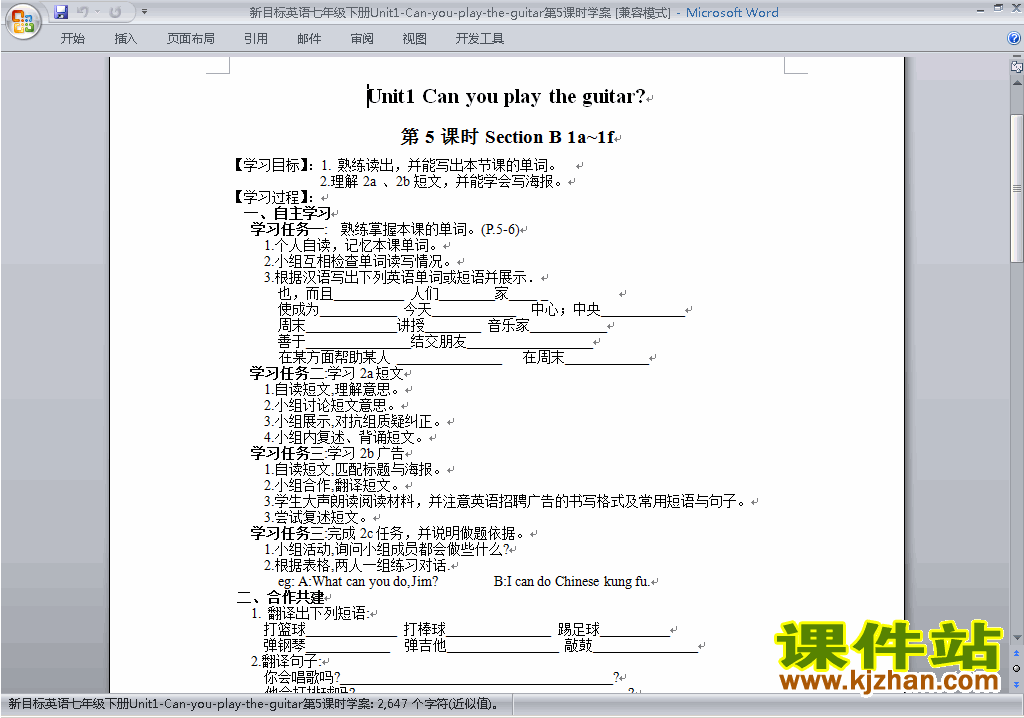Click the line '3.尝试复述短文。'
Screen dimensions: 1024x718
(315, 517)
